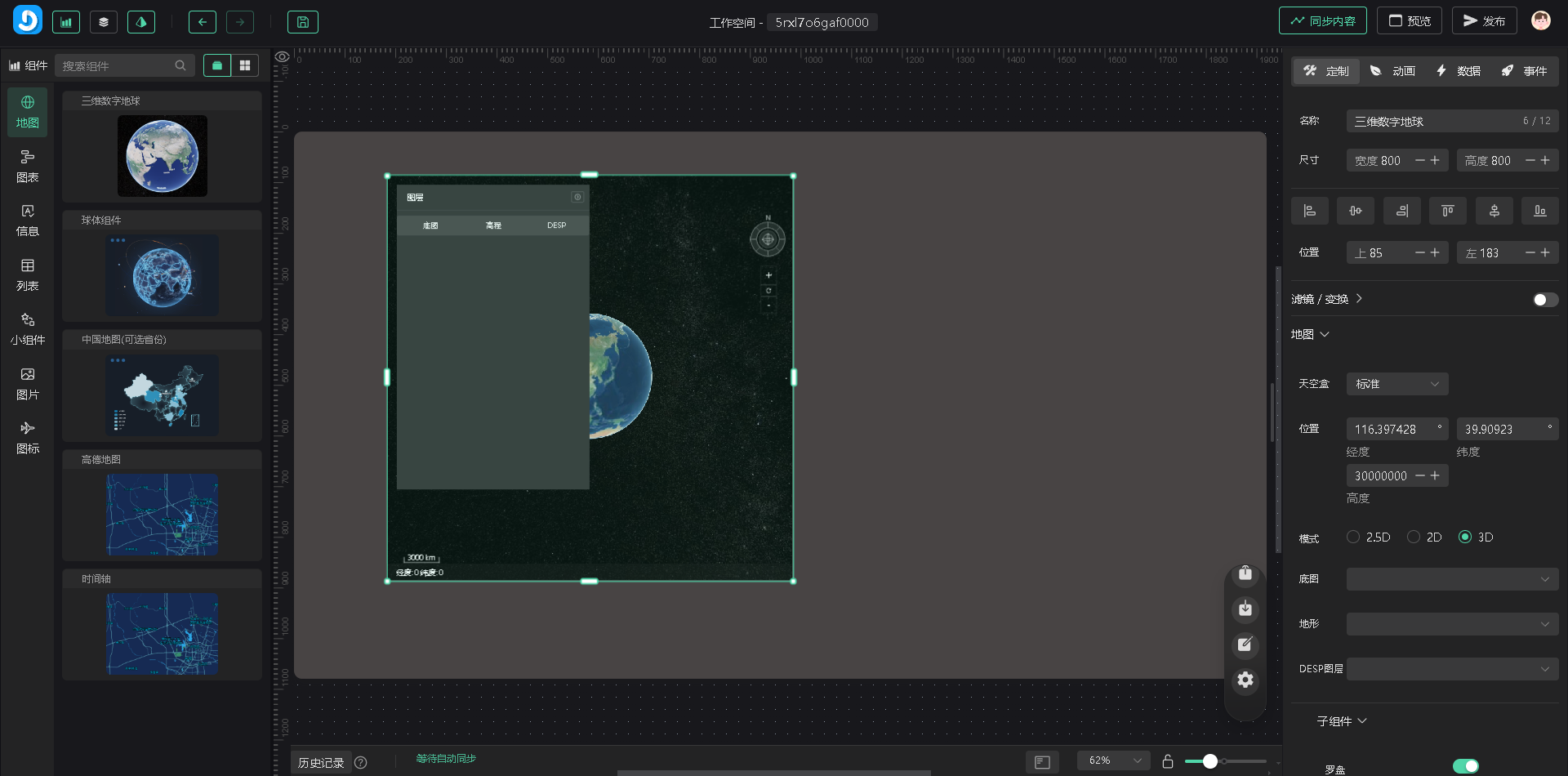The image size is (1568, 776).
Task: Select the 图表 chart category in sidebar
Action: pos(28,166)
